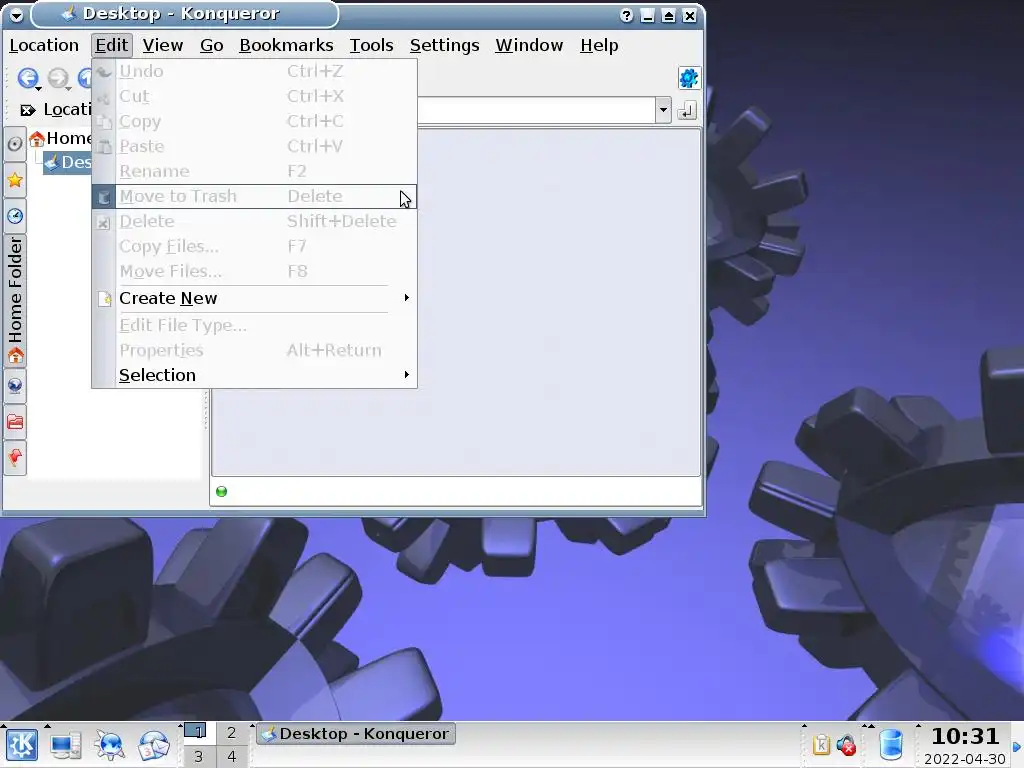
Task: Open the Go menu
Action: (212, 45)
